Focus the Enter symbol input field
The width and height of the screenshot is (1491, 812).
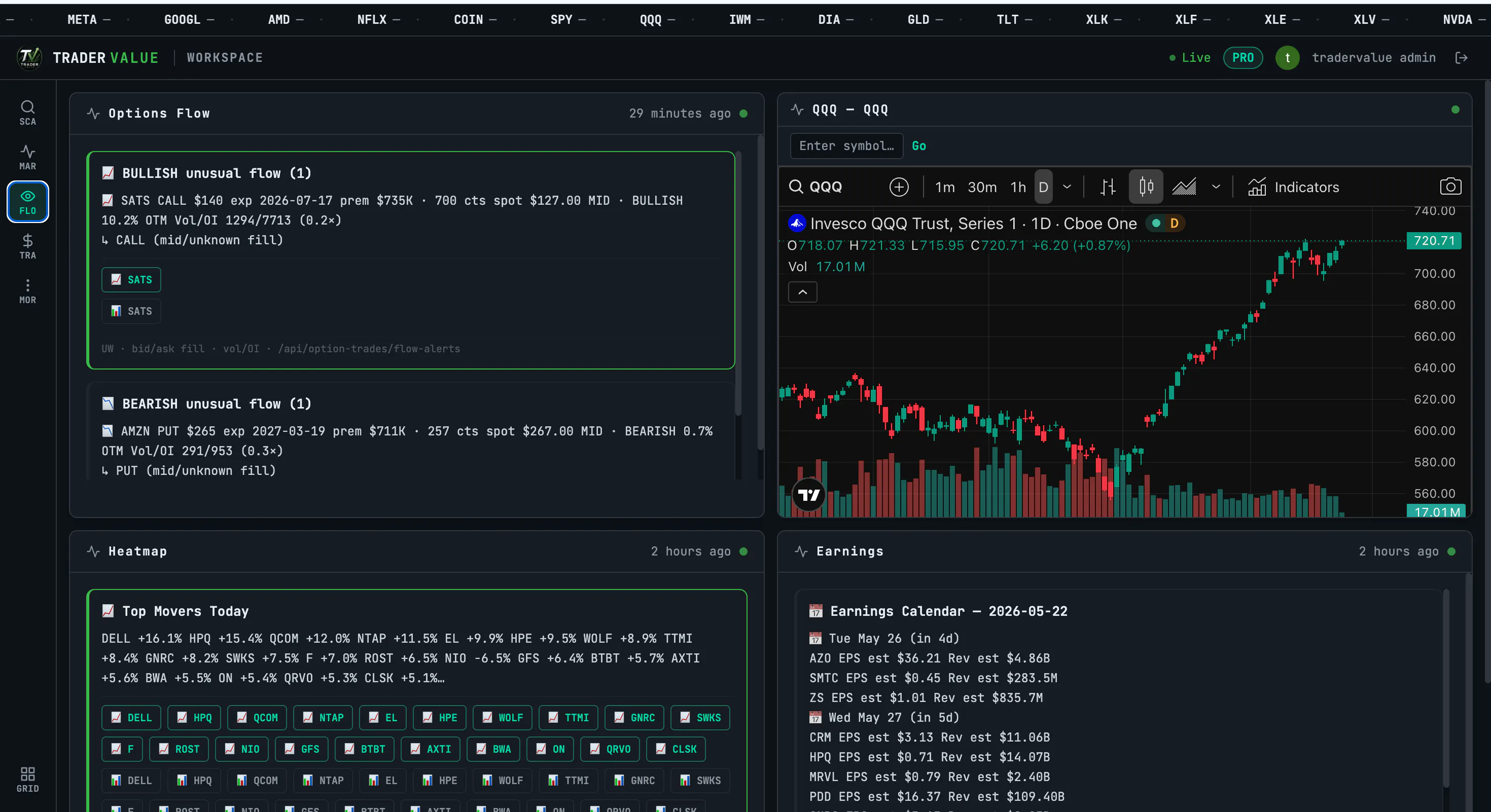(846, 146)
